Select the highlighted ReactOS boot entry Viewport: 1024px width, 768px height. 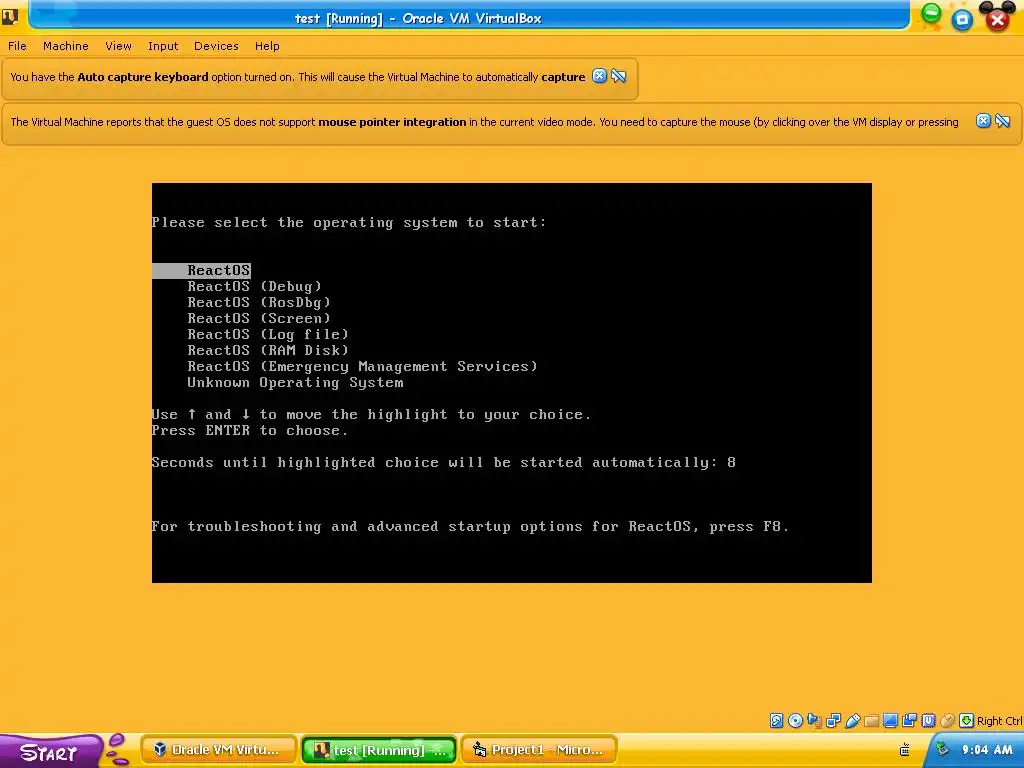click(201, 270)
